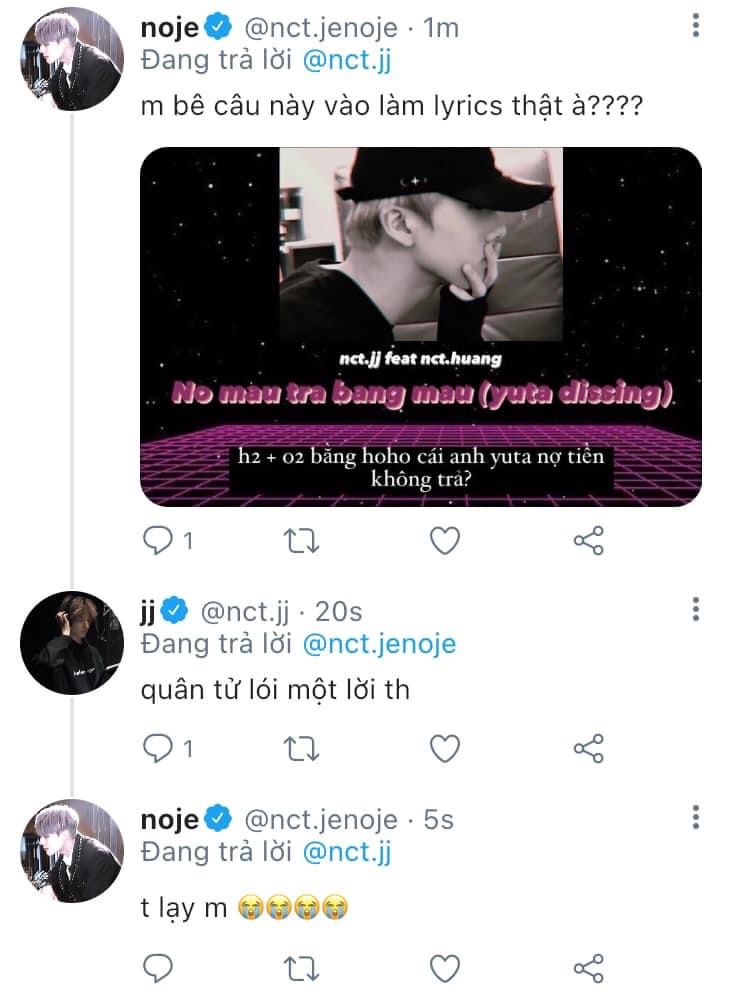Share noje's first tweet with video
Screen dimensions: 750x997
[588, 541]
